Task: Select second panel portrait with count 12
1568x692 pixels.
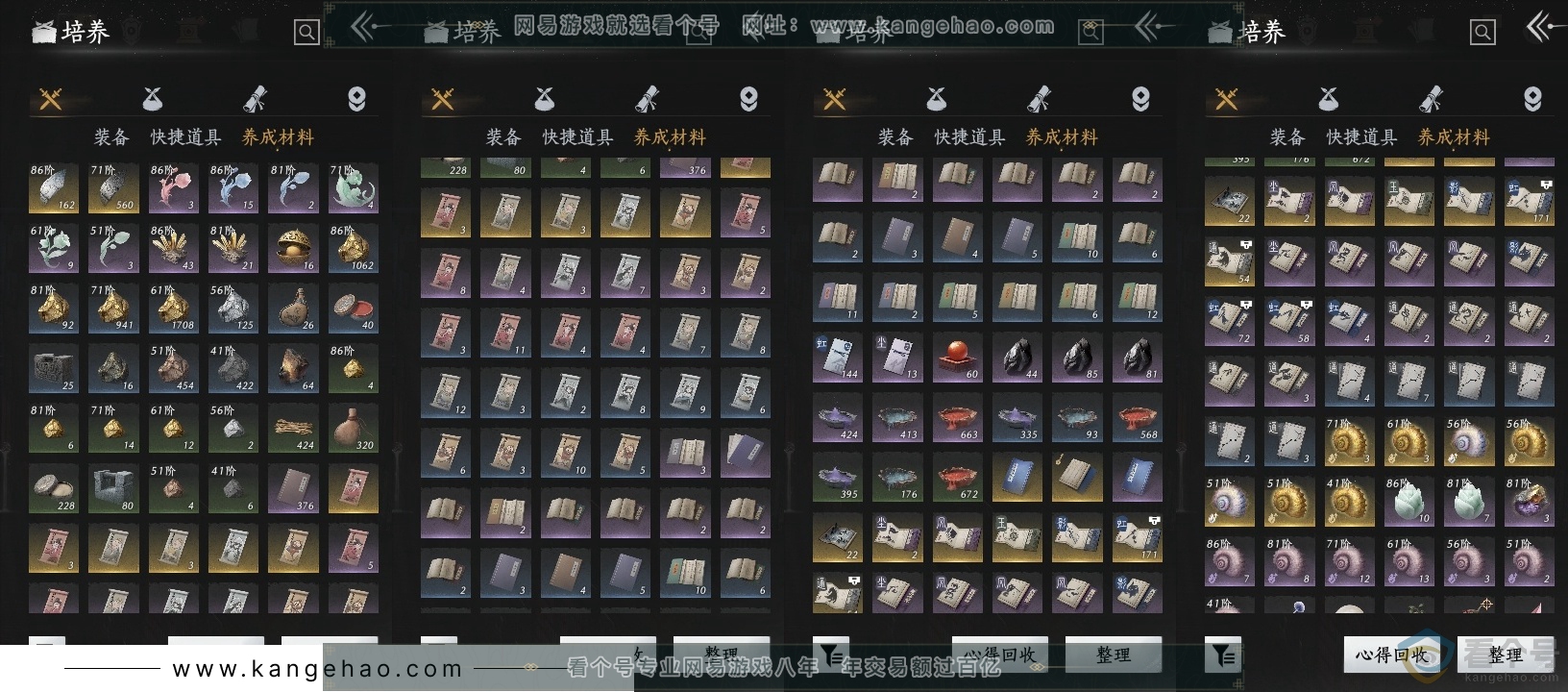Action: pos(446,392)
